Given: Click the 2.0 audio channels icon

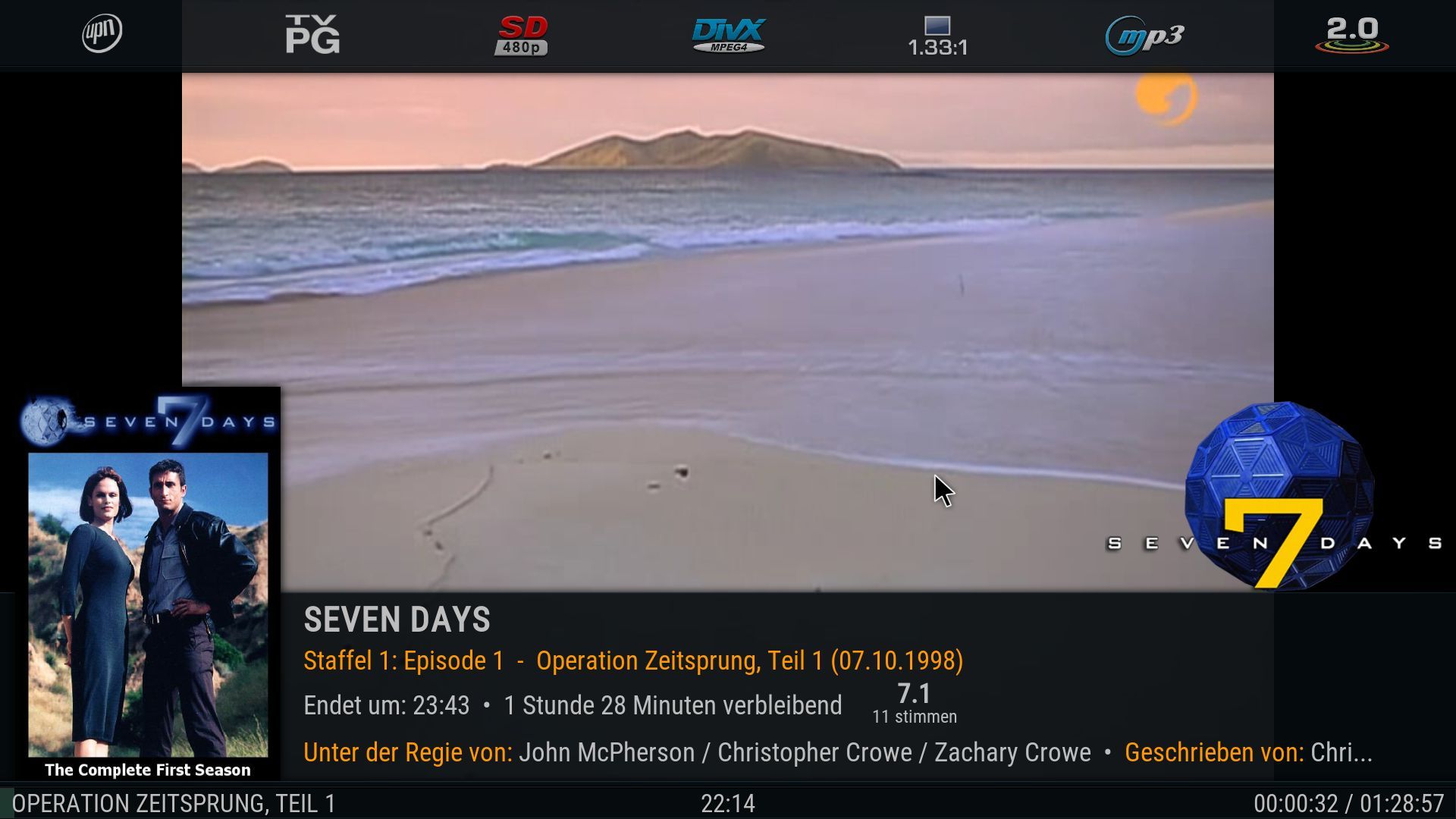Looking at the screenshot, I should coord(1352,35).
